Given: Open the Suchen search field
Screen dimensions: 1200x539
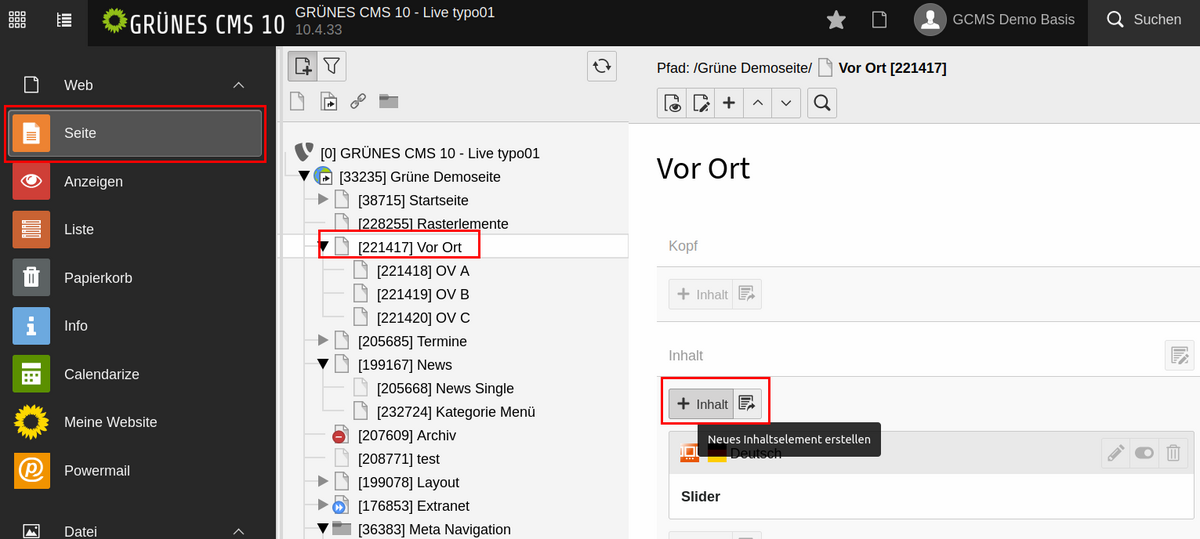Looking at the screenshot, I should pyautogui.click(x=1143, y=19).
